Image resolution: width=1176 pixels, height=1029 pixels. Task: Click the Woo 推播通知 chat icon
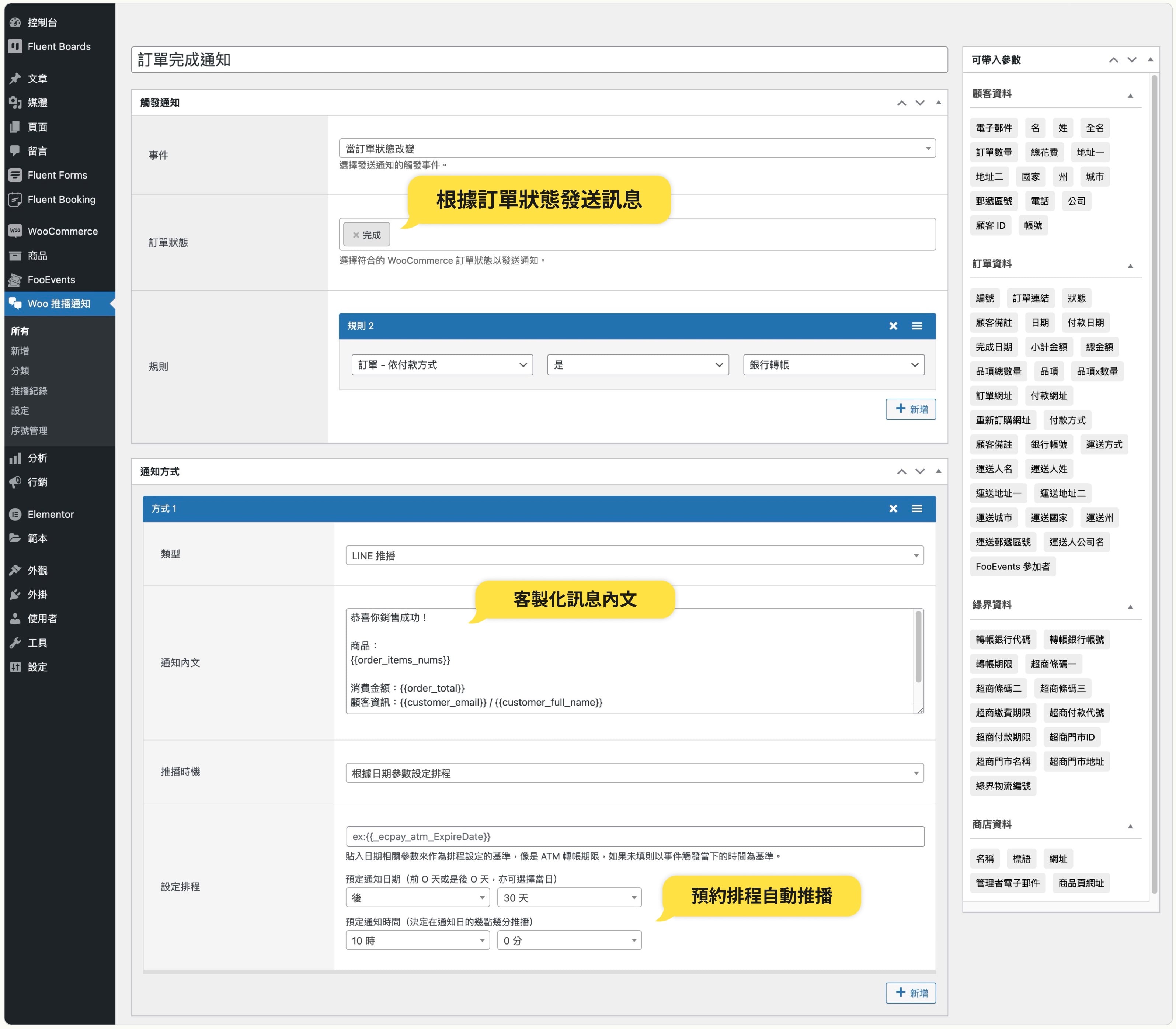(15, 304)
